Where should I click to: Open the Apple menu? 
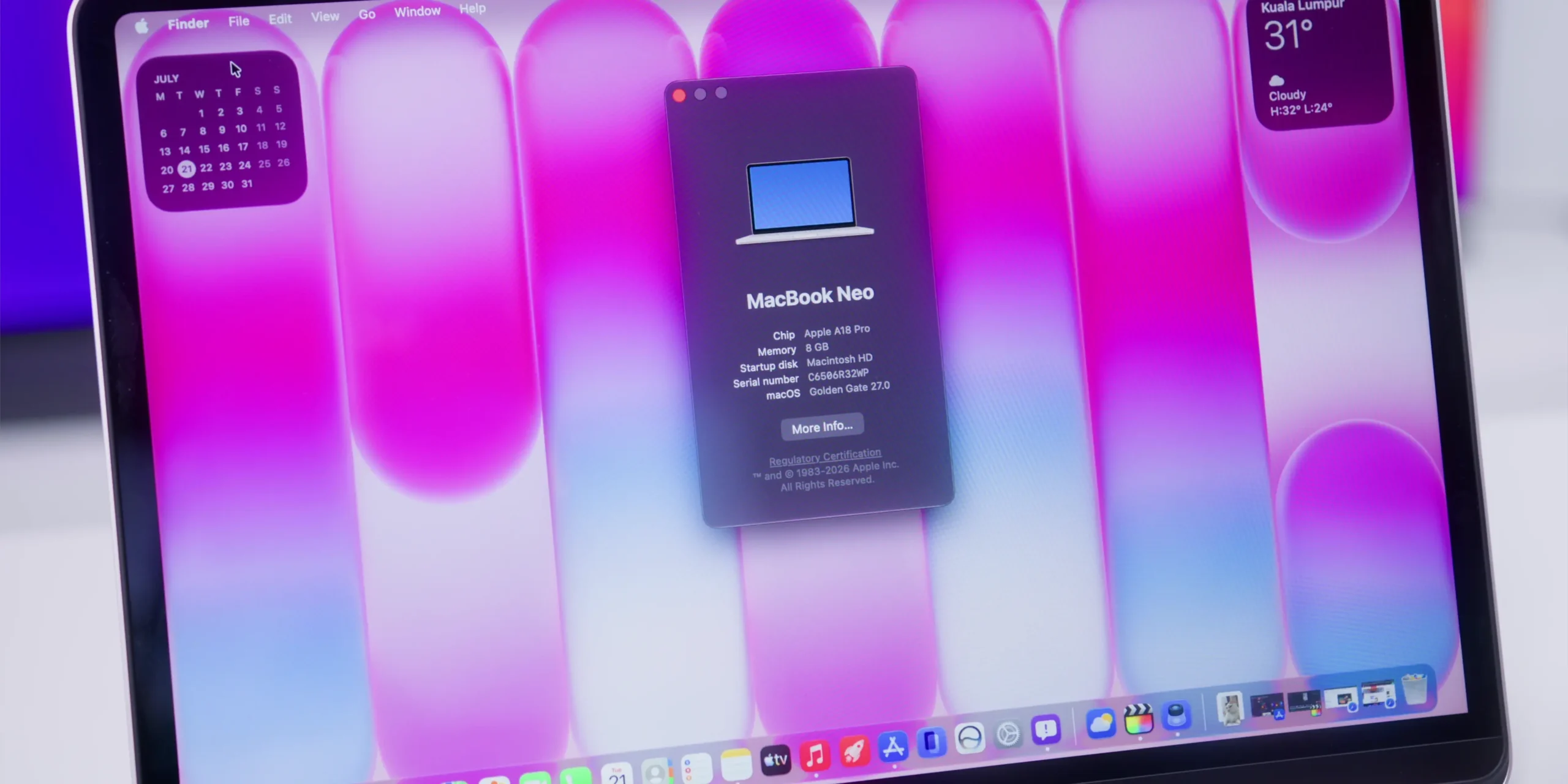click(141, 26)
